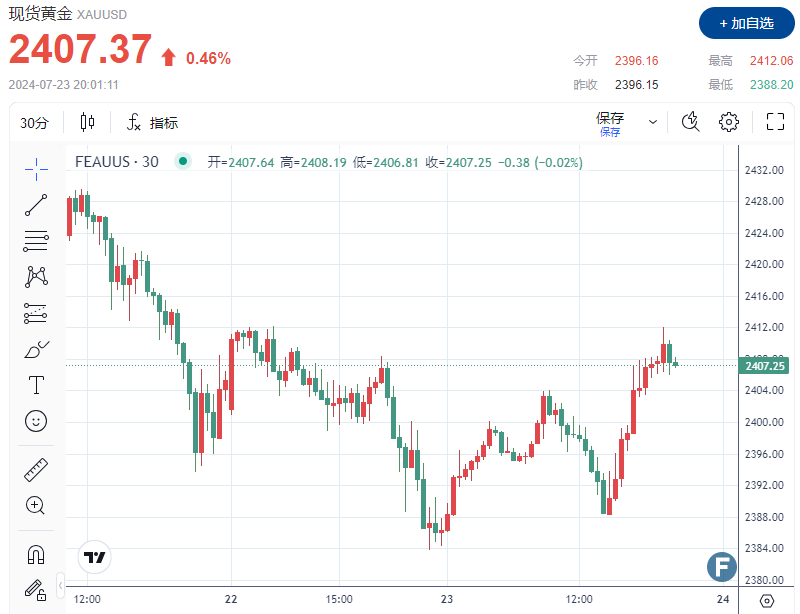Select the text annotation tool
This screenshot has height=614, width=800.
36,384
